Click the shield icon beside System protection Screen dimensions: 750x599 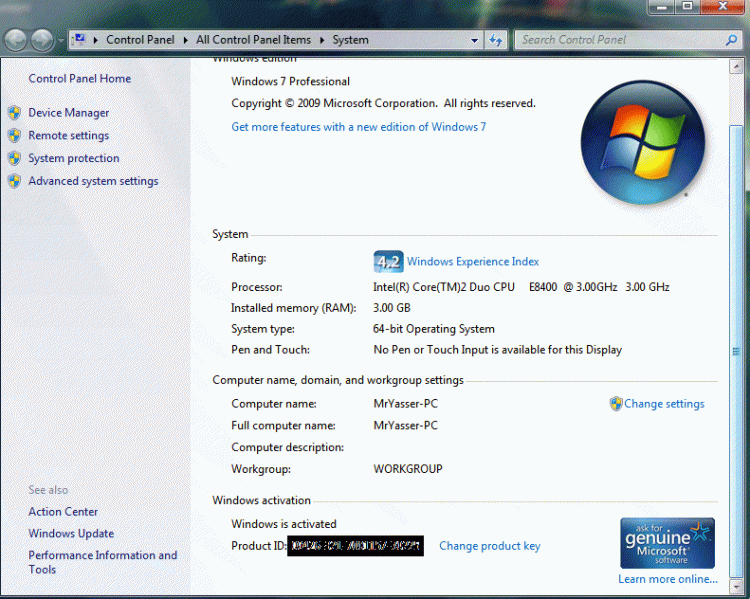pos(15,158)
